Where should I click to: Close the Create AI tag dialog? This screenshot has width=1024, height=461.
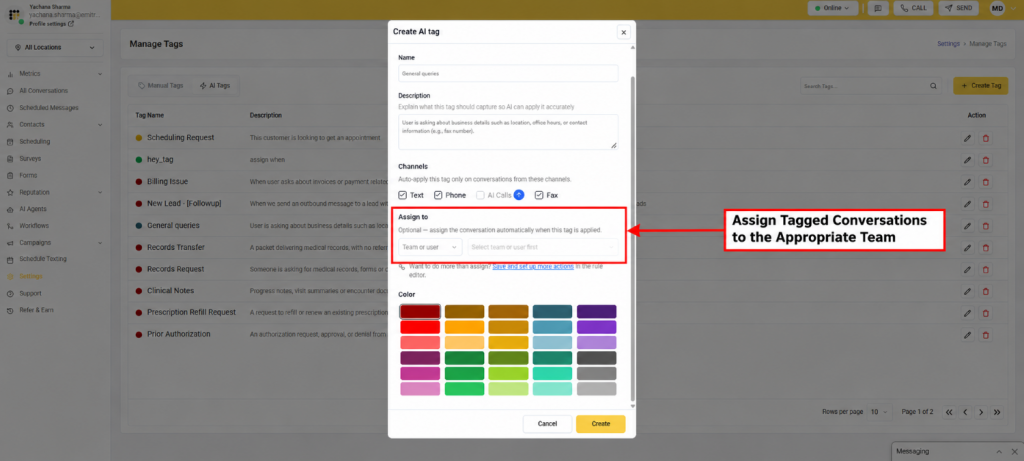pyautogui.click(x=624, y=32)
